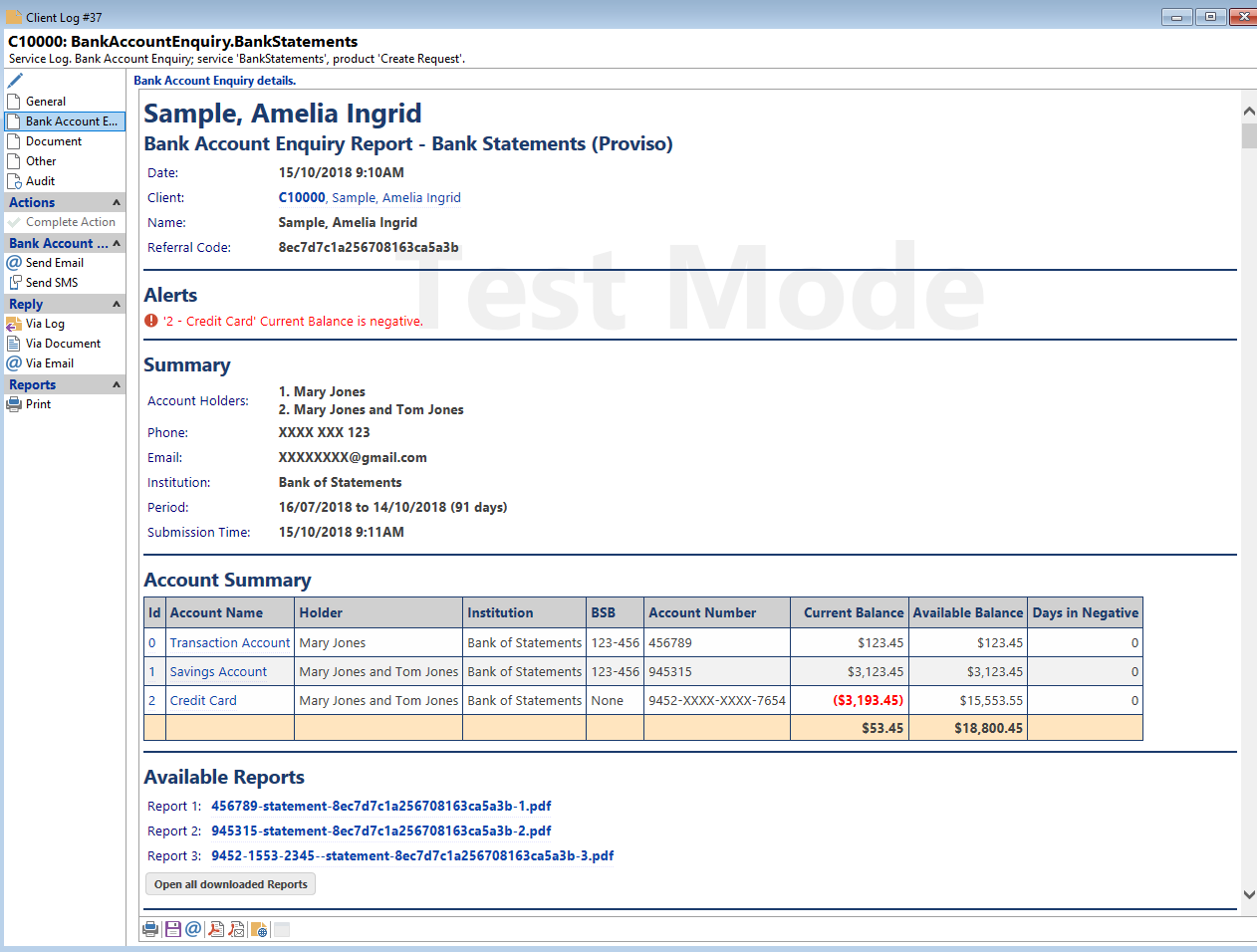Click the print icon in bottom toolbar
The width and height of the screenshot is (1257, 952).
150,929
